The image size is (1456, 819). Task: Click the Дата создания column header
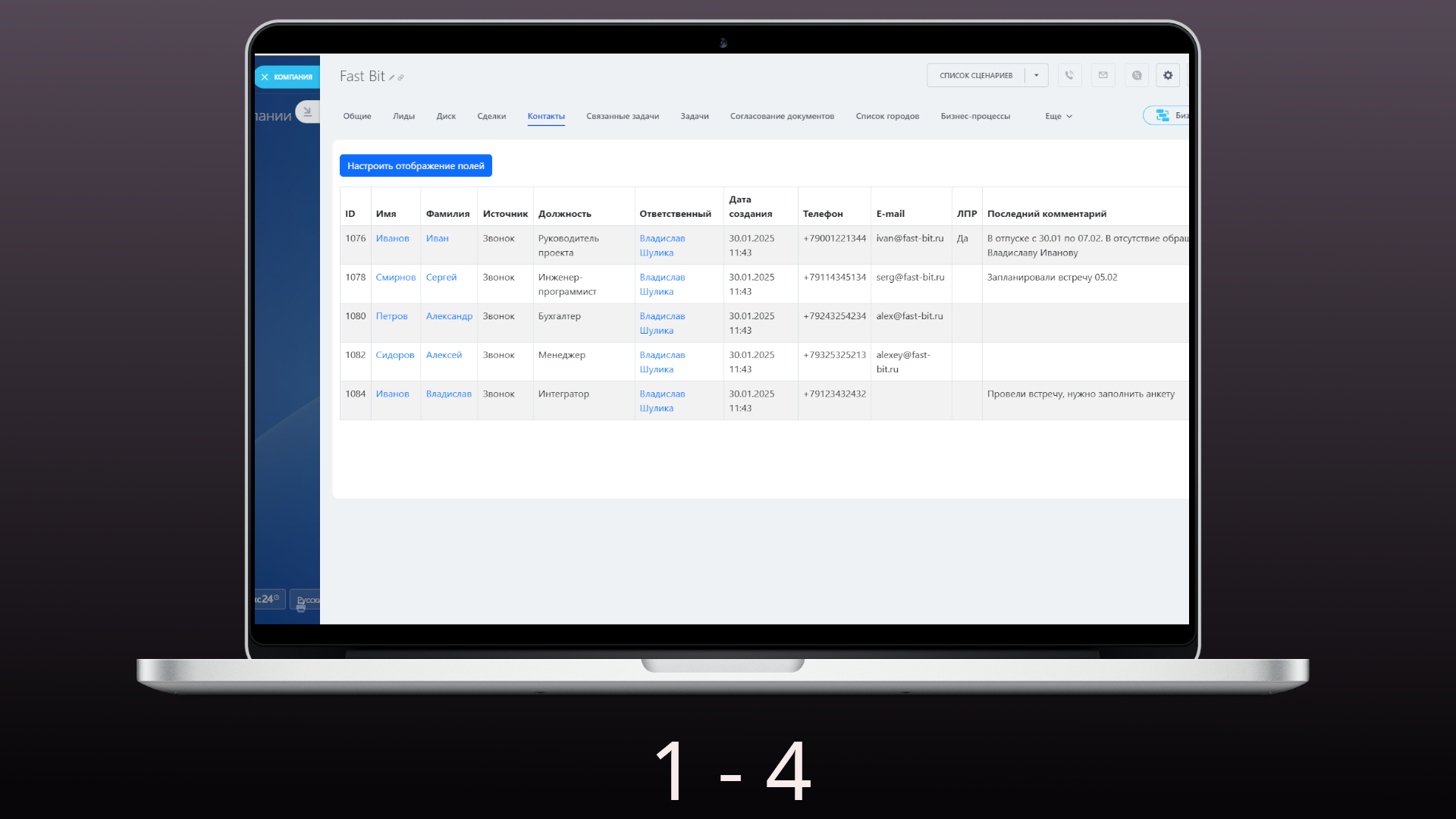pyautogui.click(x=750, y=206)
